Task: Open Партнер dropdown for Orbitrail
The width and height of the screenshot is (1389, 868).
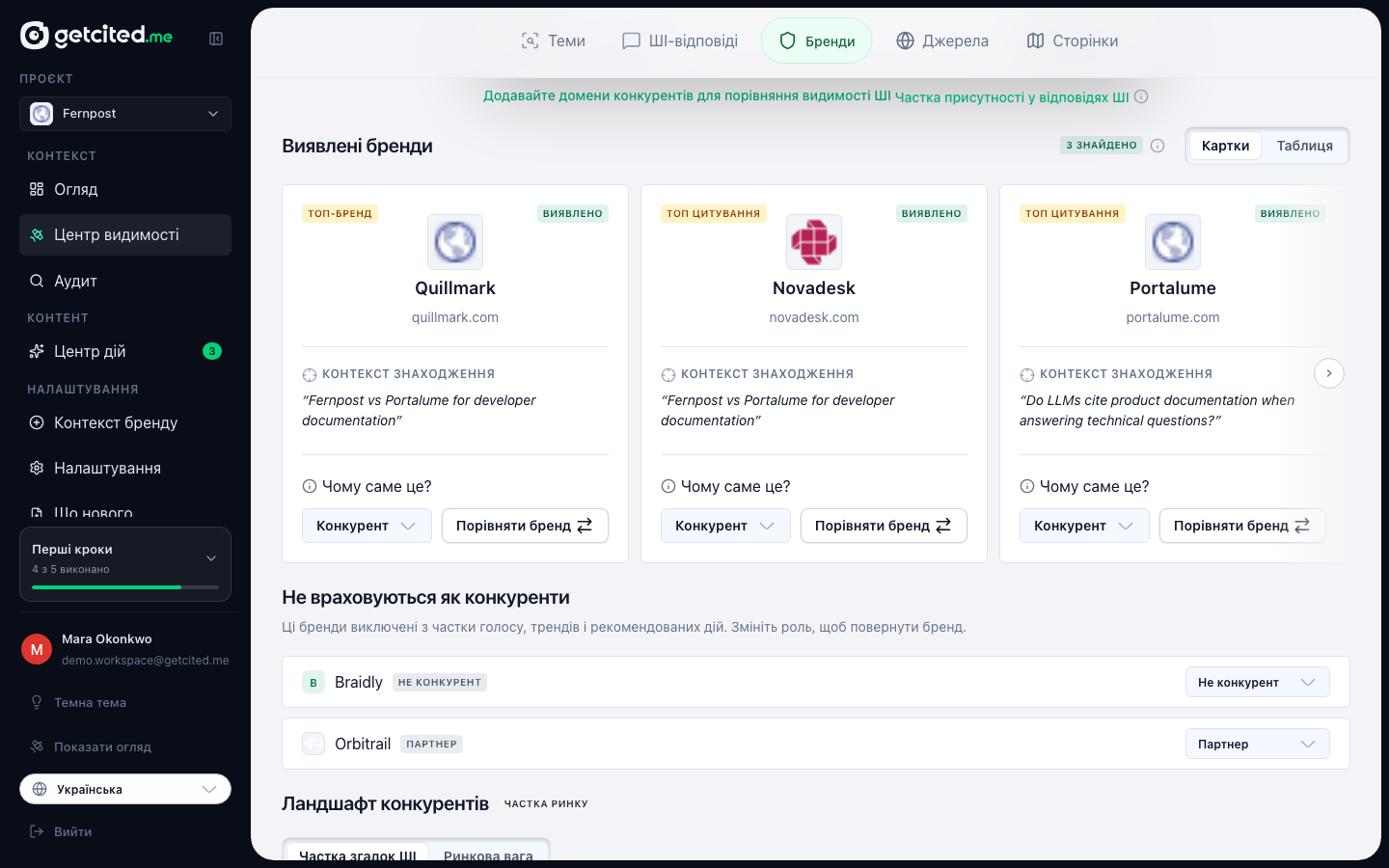Action: (1258, 744)
